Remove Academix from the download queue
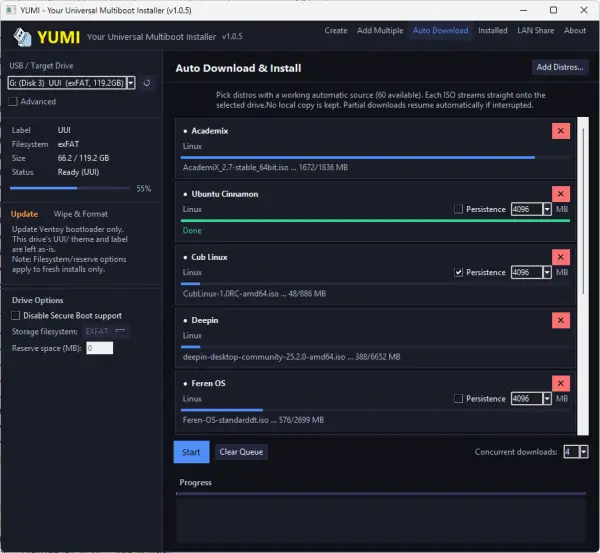The height and width of the screenshot is (553, 600). (x=561, y=131)
